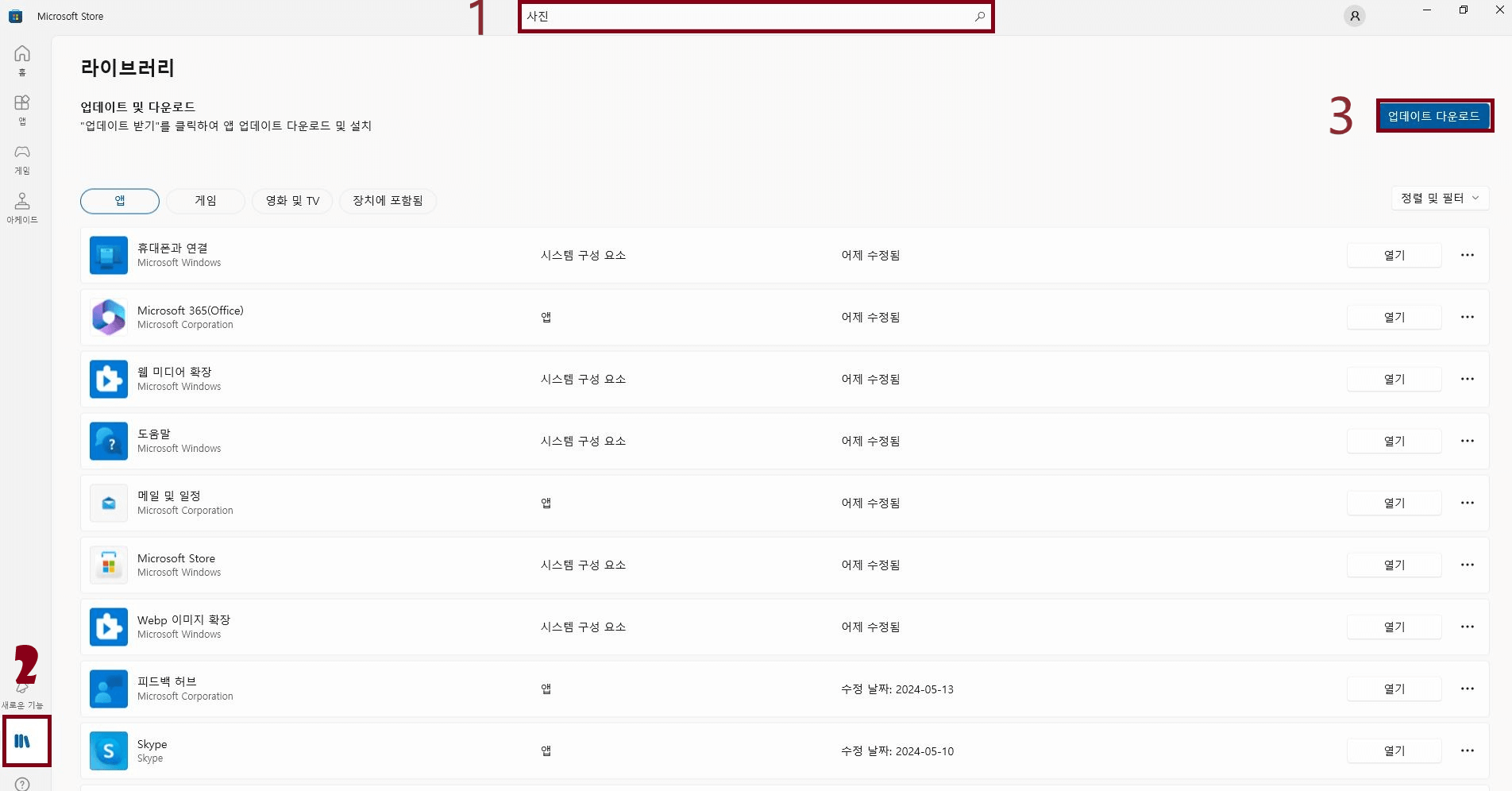The width and height of the screenshot is (1512, 791).
Task: Click 열기 for Microsoft 365(Office)
Action: point(1394,317)
